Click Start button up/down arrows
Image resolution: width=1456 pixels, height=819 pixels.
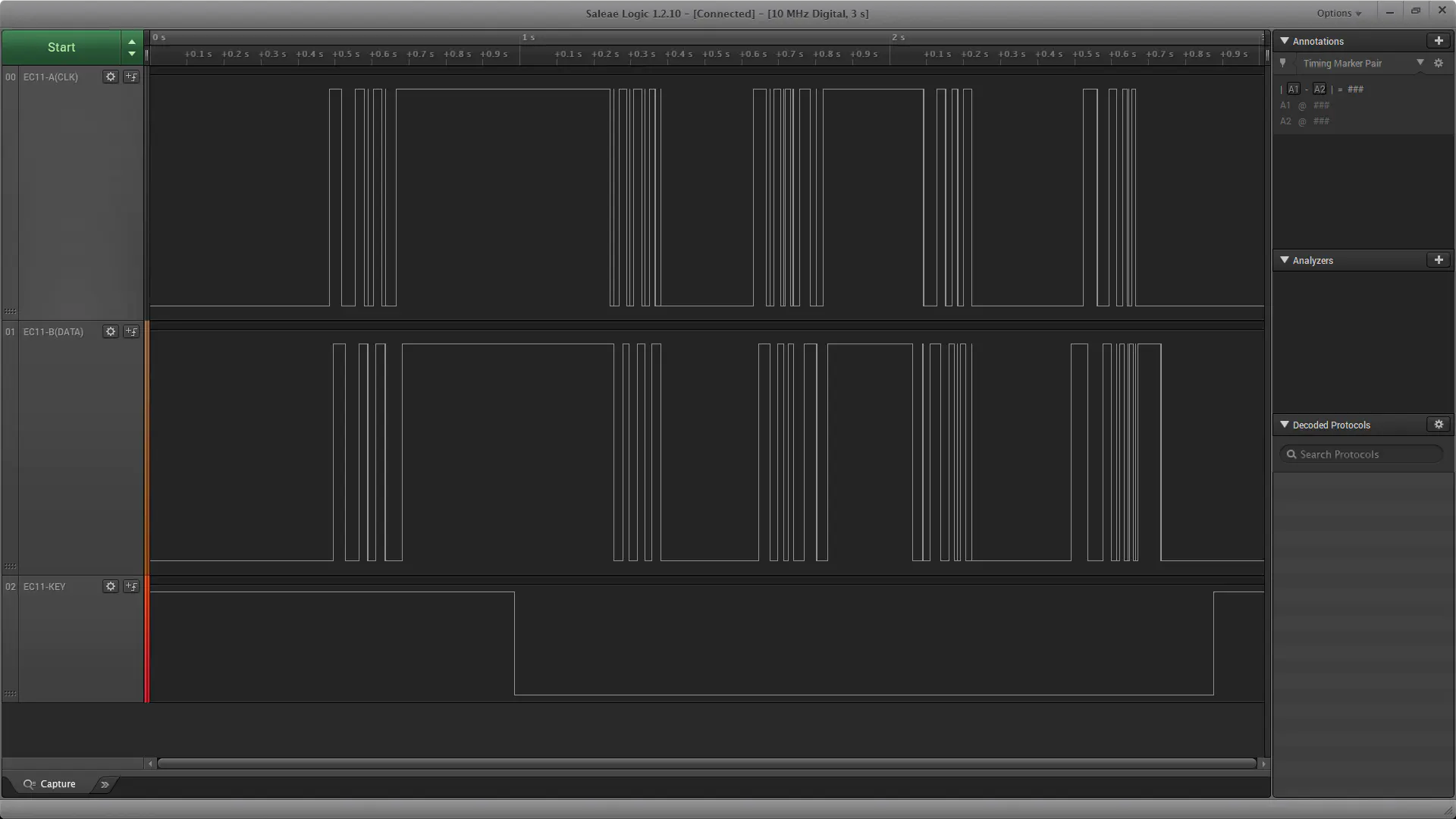tap(132, 47)
